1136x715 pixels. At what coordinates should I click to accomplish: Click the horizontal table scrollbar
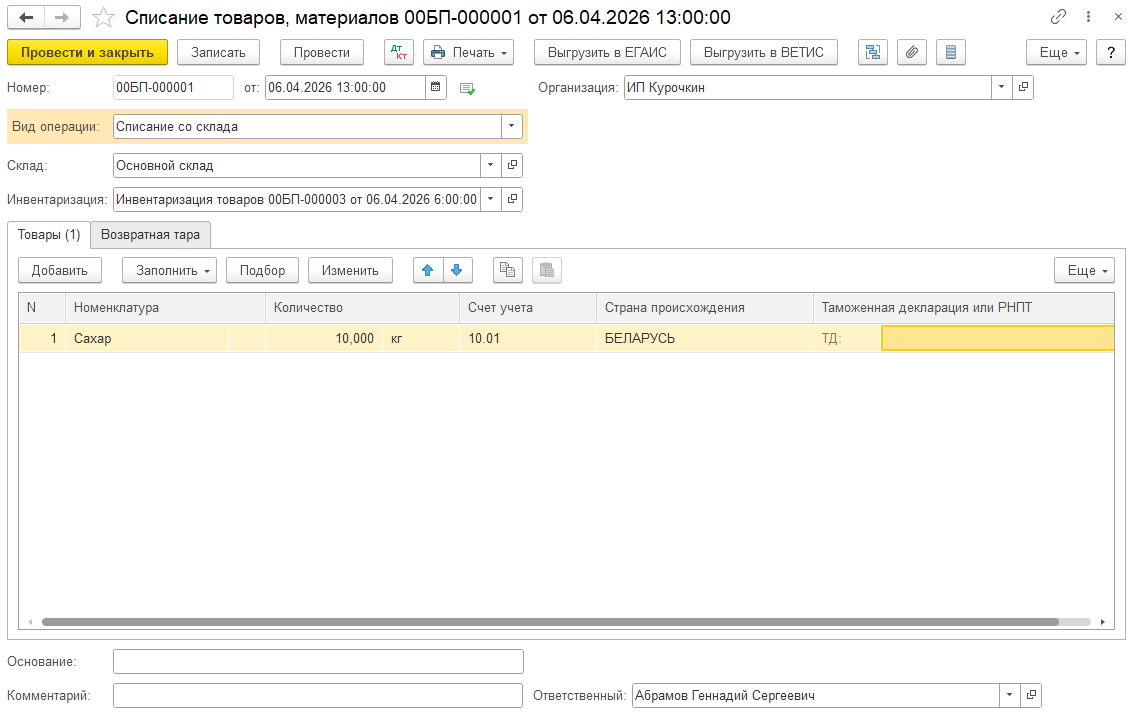(550, 621)
